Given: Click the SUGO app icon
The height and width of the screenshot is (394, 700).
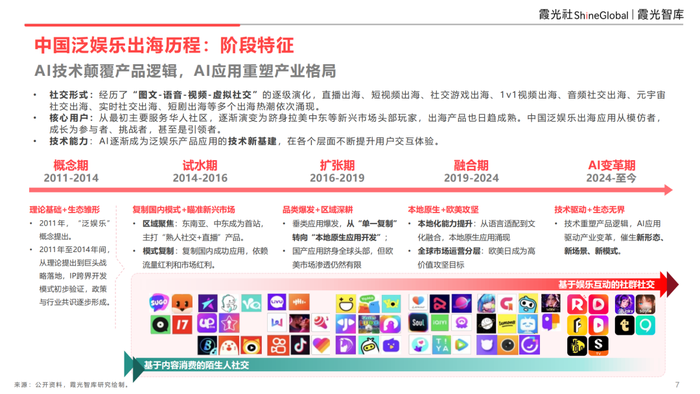Looking at the screenshot, I should [x=159, y=303].
